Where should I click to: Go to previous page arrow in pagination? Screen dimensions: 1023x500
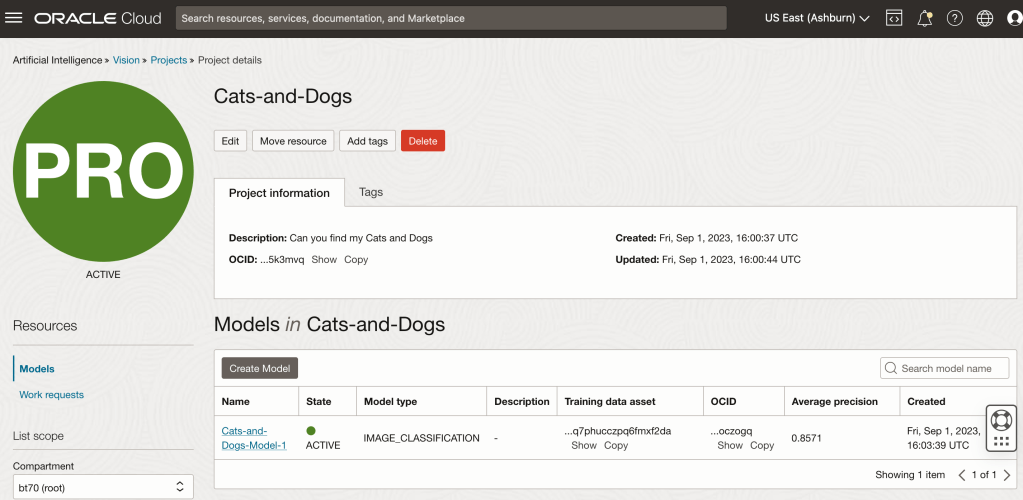pyautogui.click(x=962, y=475)
